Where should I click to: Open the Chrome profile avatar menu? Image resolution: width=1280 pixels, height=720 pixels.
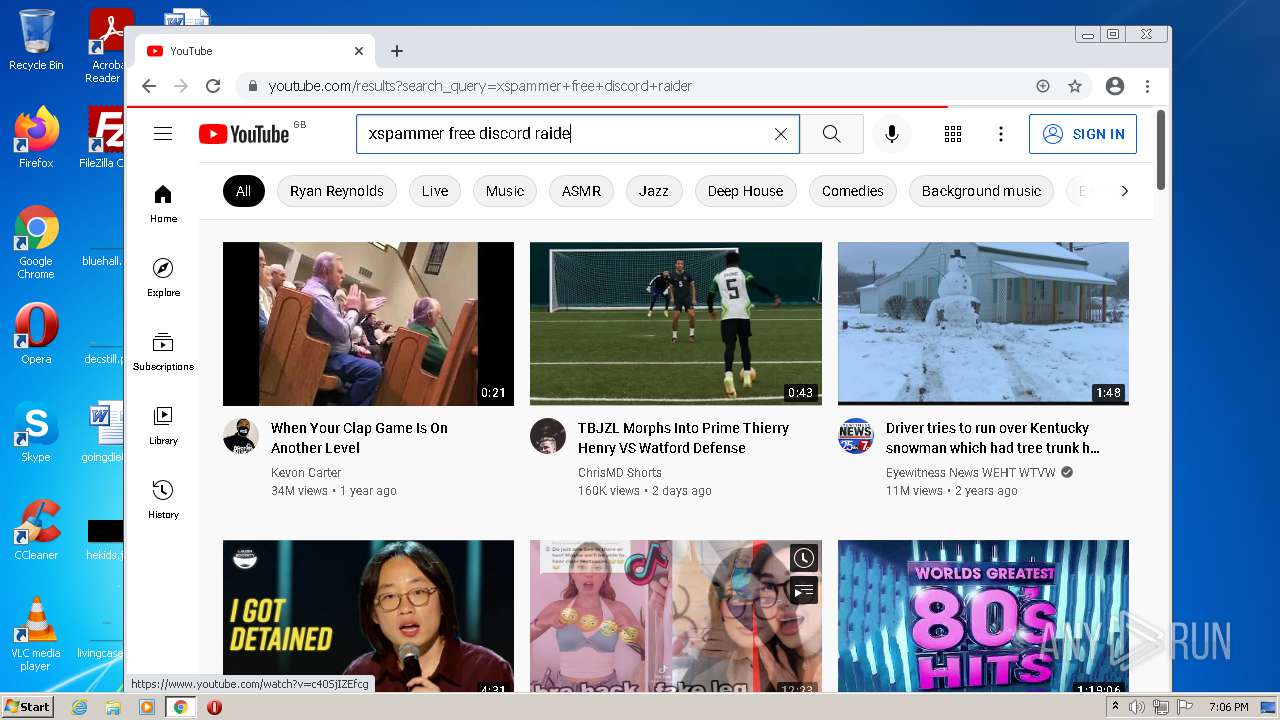[x=1115, y=86]
